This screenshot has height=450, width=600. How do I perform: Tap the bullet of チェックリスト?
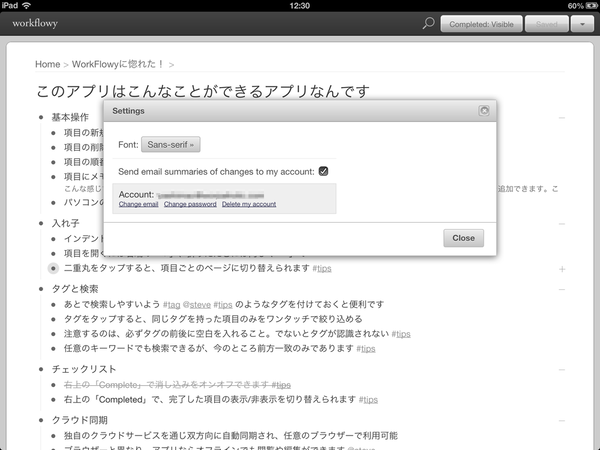[x=41, y=369]
